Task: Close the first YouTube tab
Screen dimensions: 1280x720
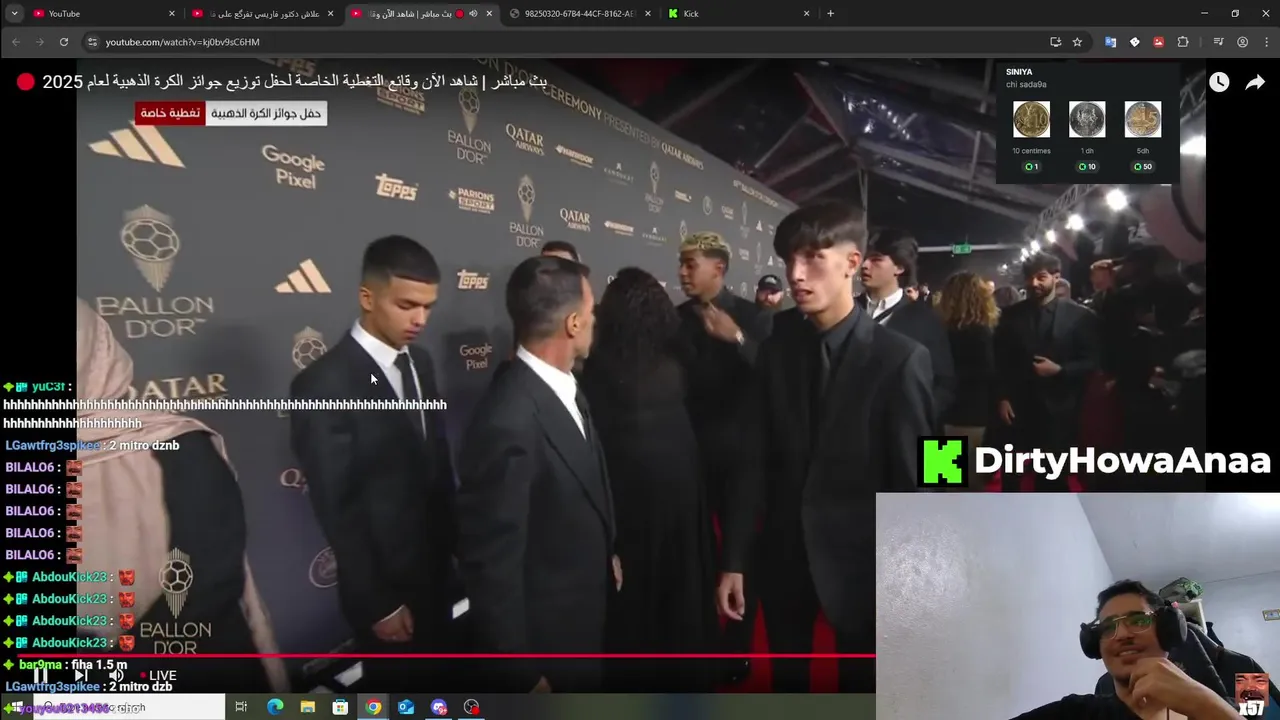Action: coord(172,14)
